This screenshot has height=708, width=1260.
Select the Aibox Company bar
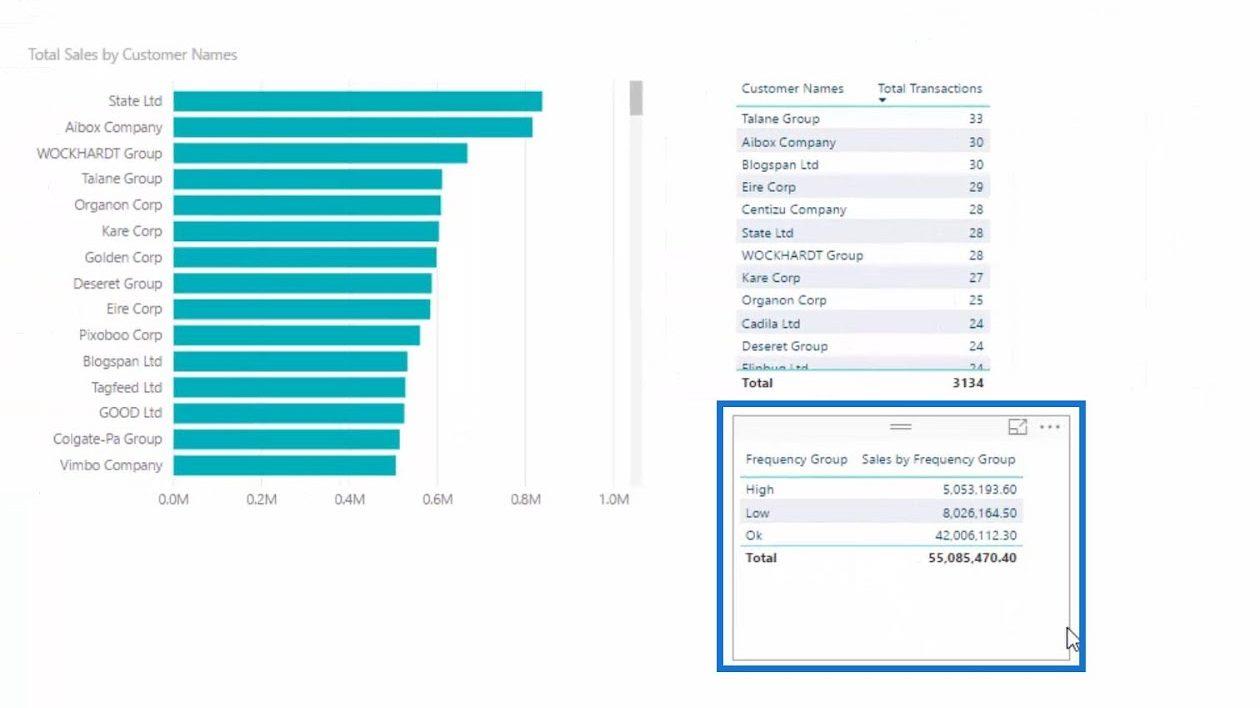click(352, 127)
